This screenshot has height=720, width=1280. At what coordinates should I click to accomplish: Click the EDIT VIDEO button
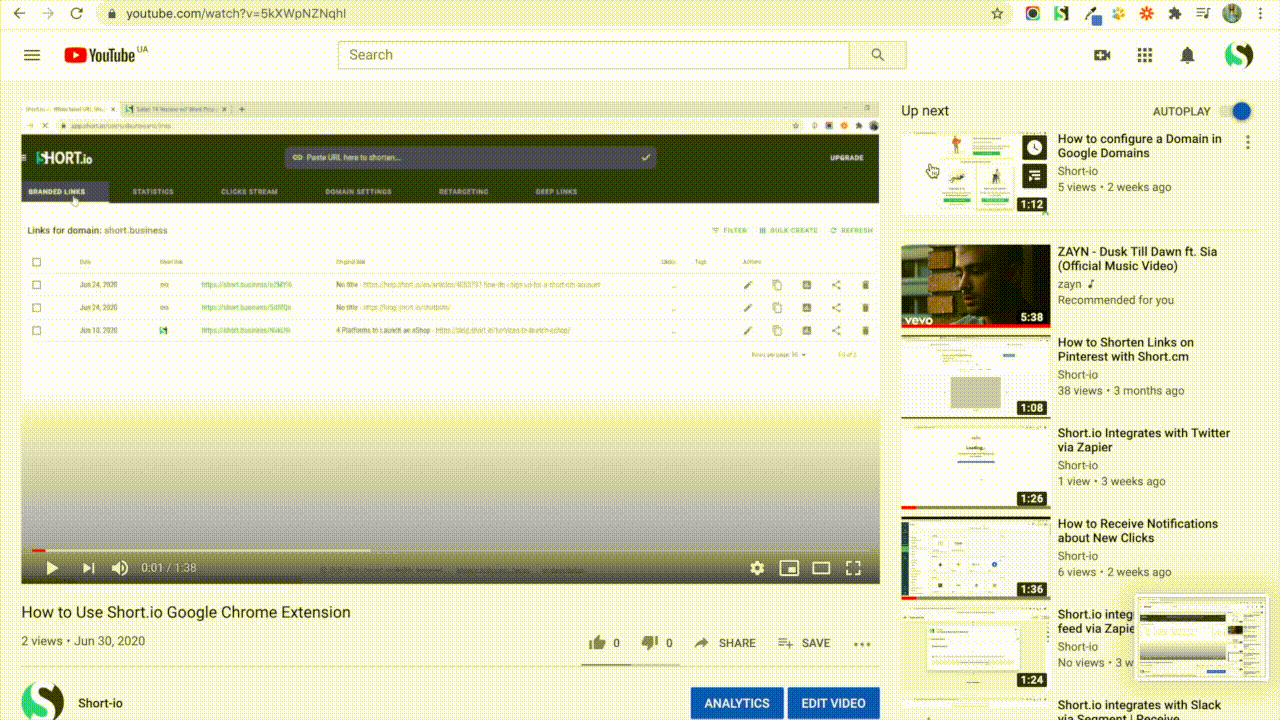click(833, 703)
